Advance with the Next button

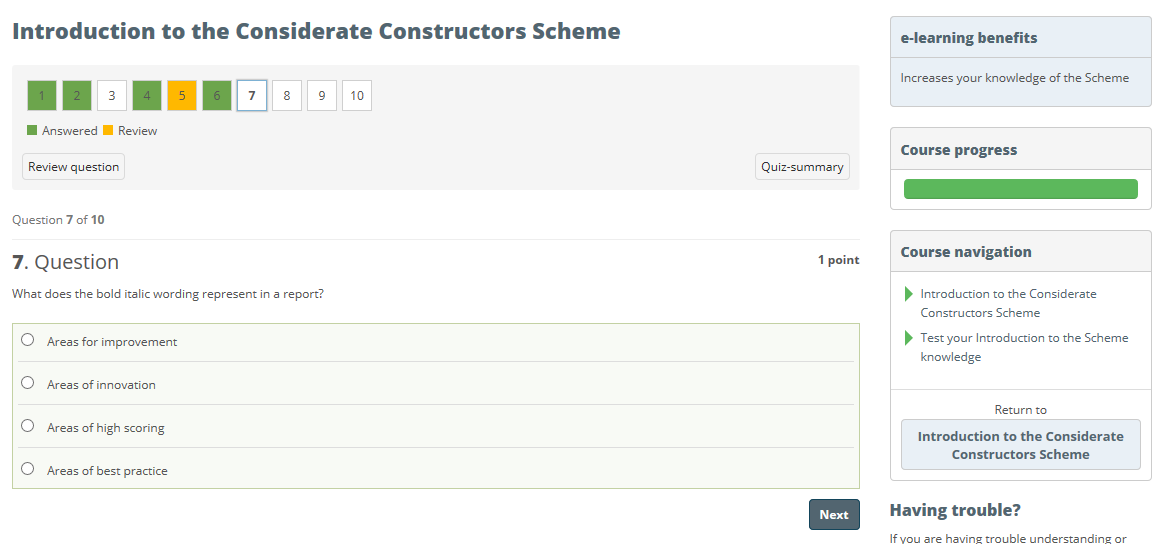pyautogui.click(x=834, y=514)
